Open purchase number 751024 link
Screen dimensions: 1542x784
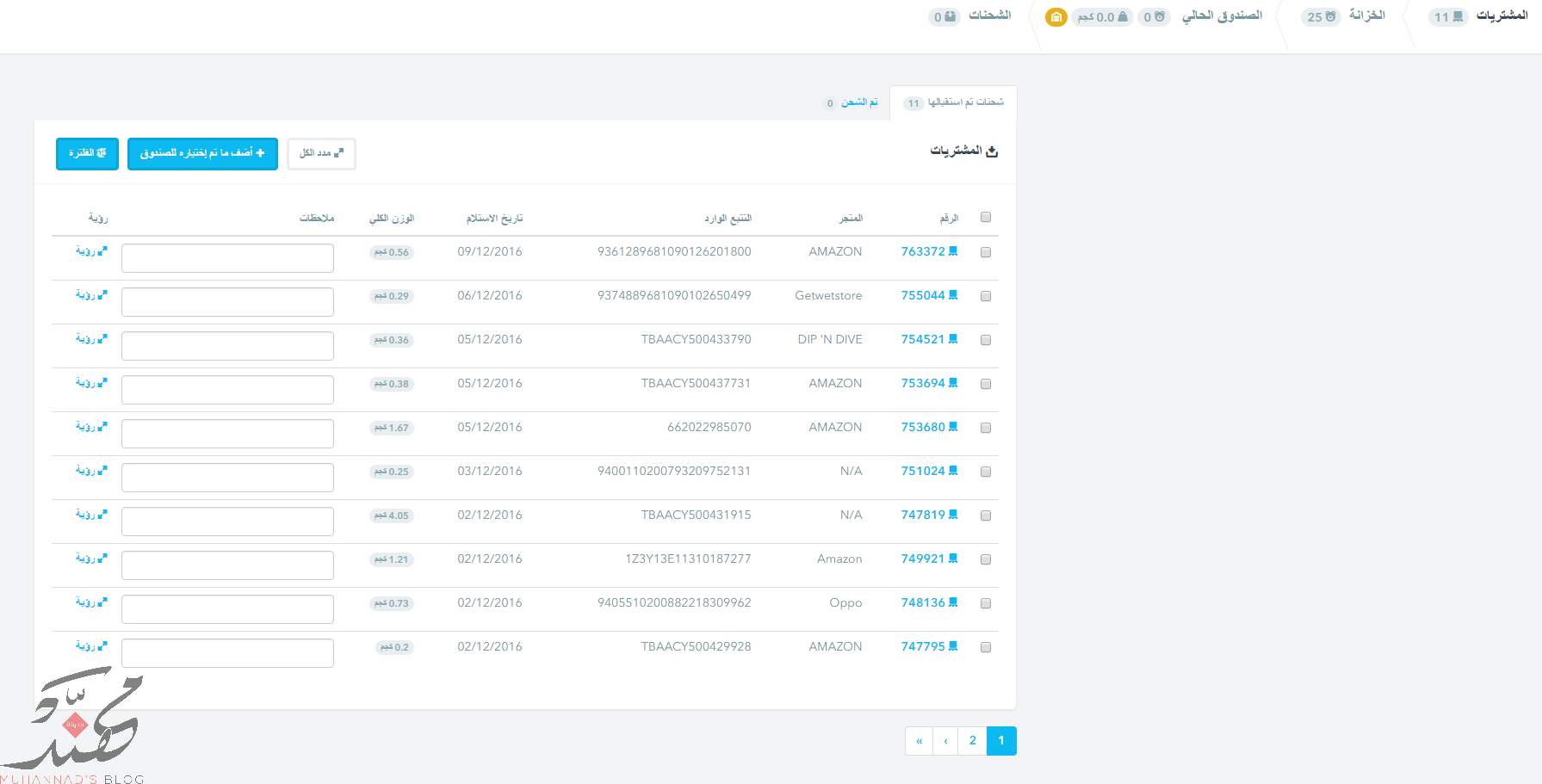pyautogui.click(x=929, y=471)
